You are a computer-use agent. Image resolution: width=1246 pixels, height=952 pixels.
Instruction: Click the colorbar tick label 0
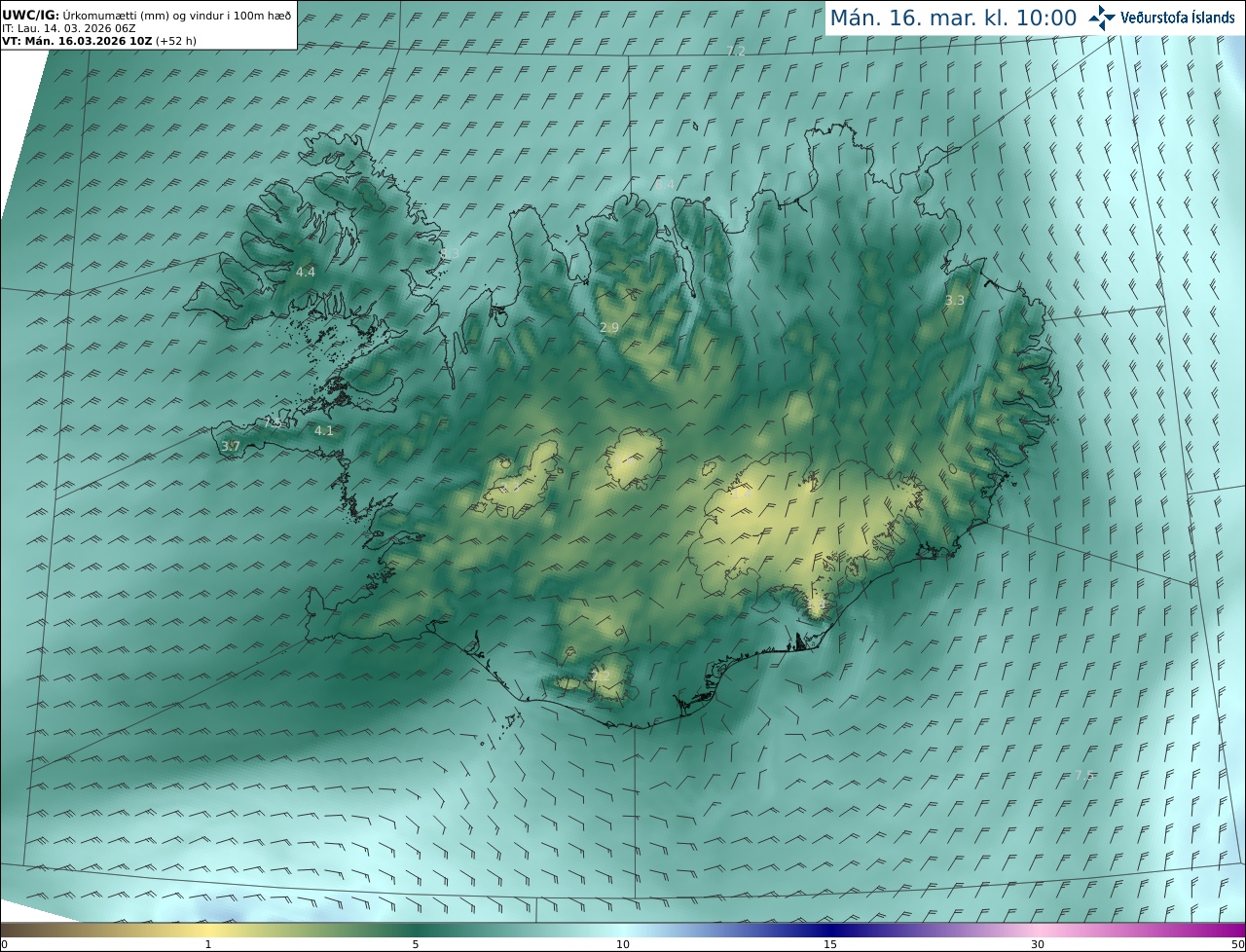click(4, 944)
